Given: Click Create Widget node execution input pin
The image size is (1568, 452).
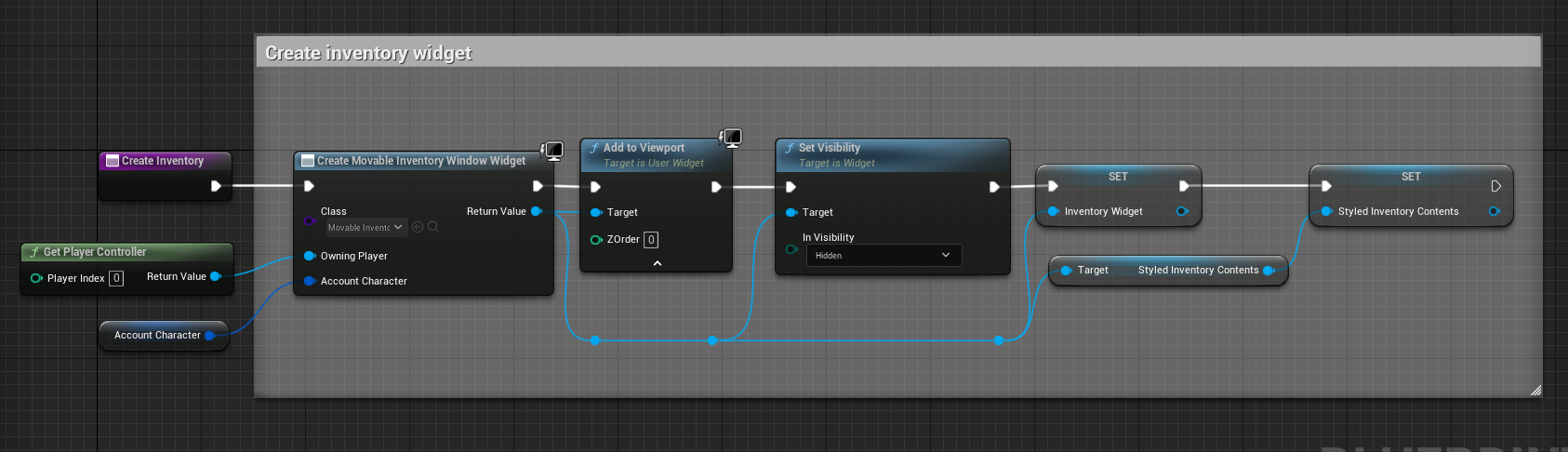Looking at the screenshot, I should tap(309, 186).
